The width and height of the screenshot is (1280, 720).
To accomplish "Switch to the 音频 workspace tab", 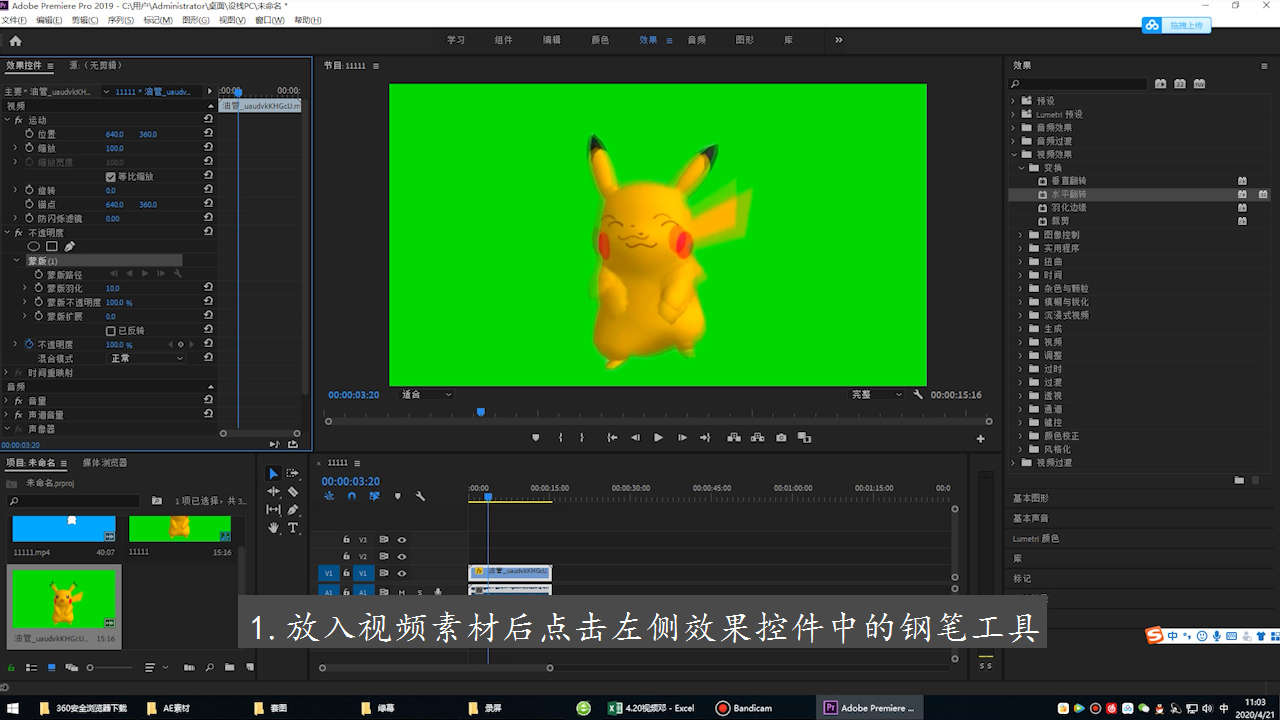I will tap(697, 40).
